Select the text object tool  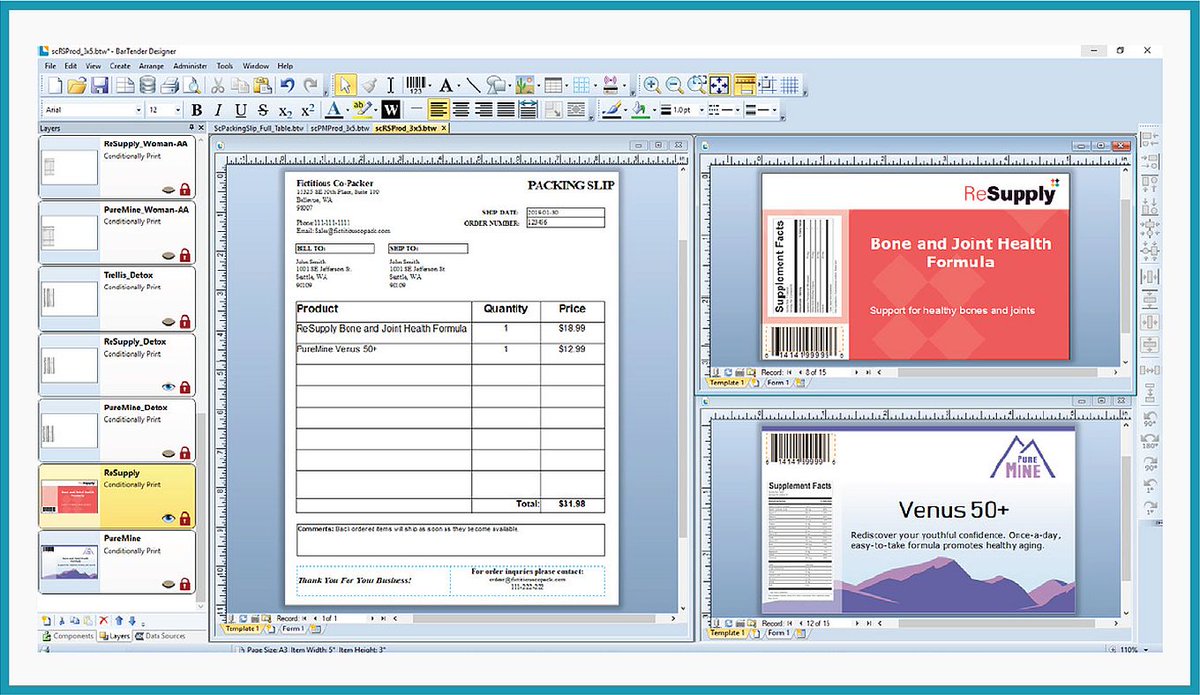click(445, 86)
